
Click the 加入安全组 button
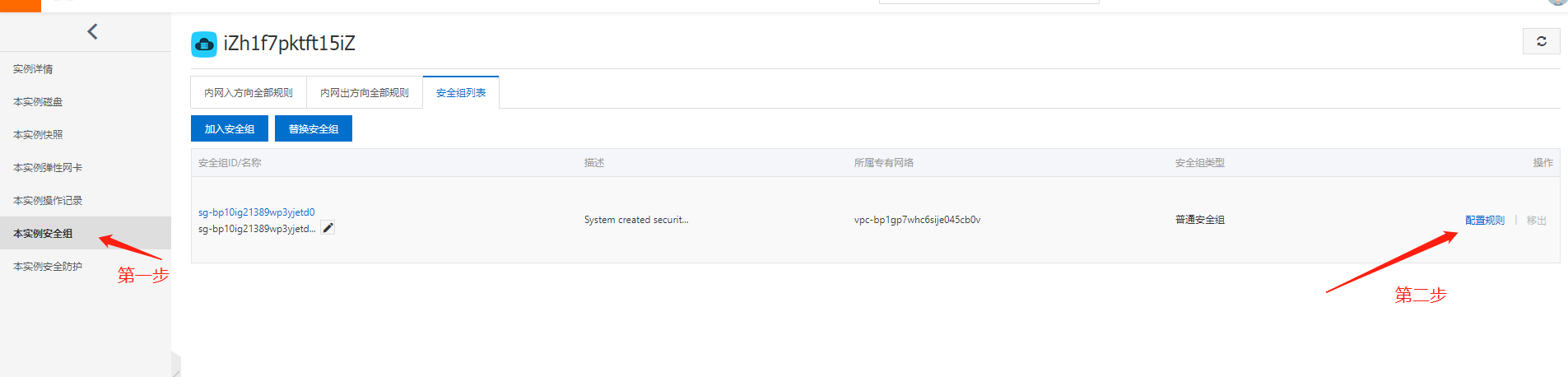[230, 128]
